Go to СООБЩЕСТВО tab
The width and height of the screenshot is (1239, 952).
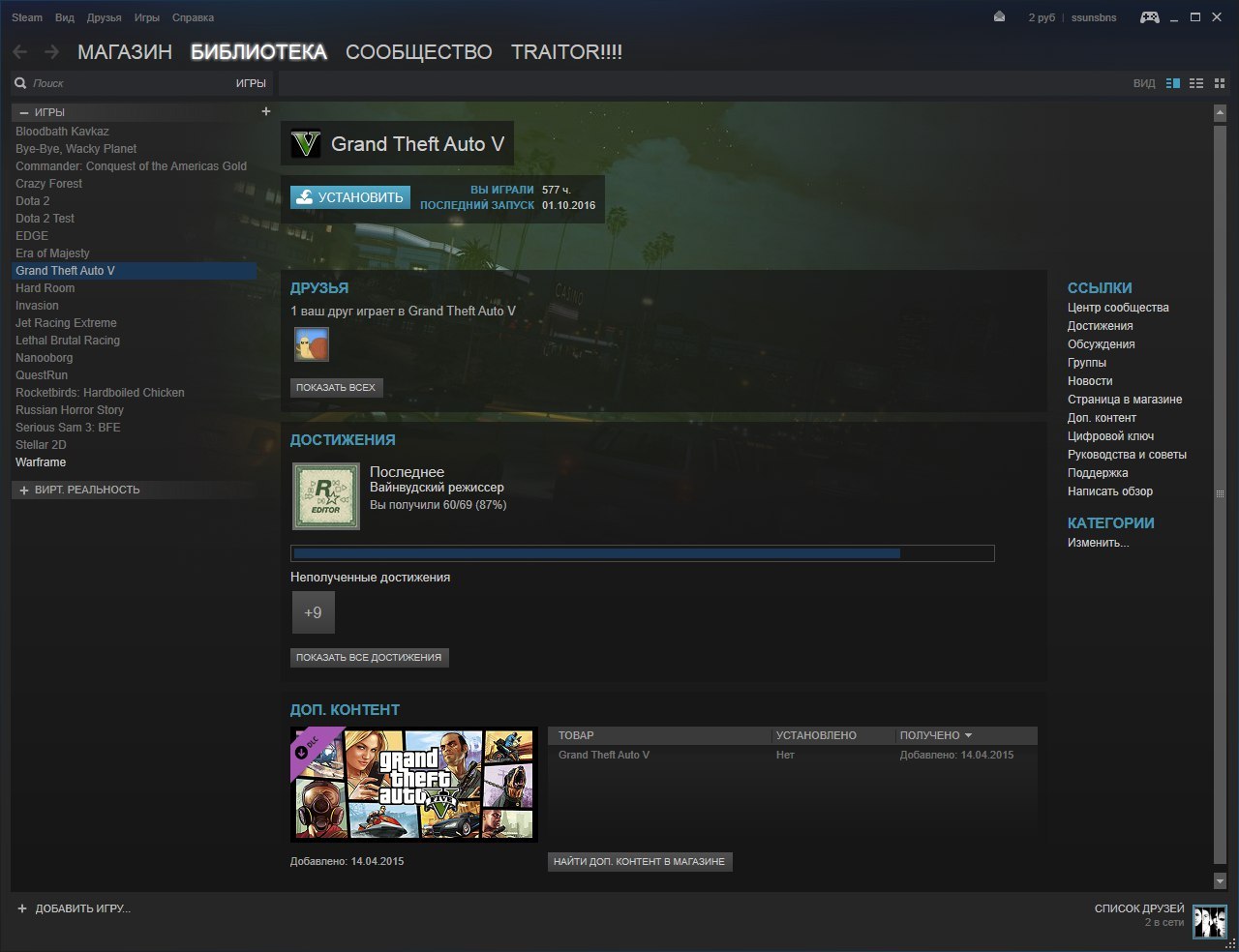coord(419,52)
